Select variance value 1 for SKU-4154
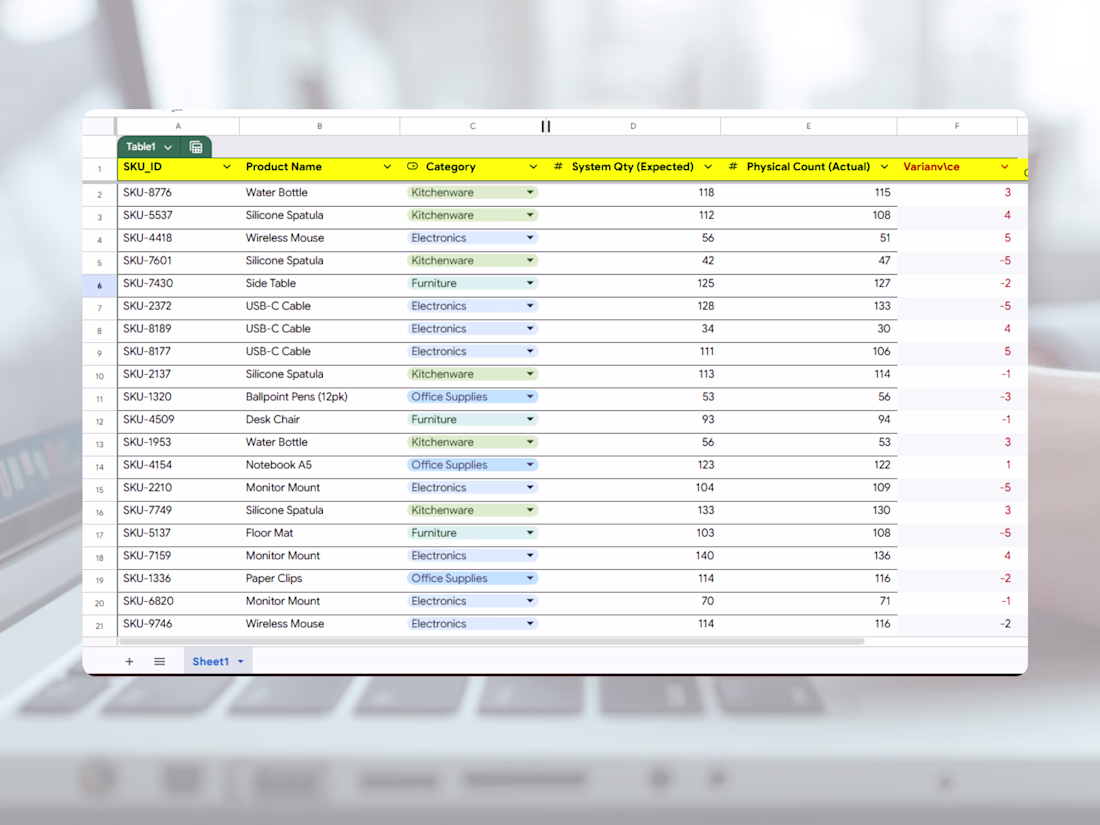This screenshot has height=825, width=1100. coord(957,465)
